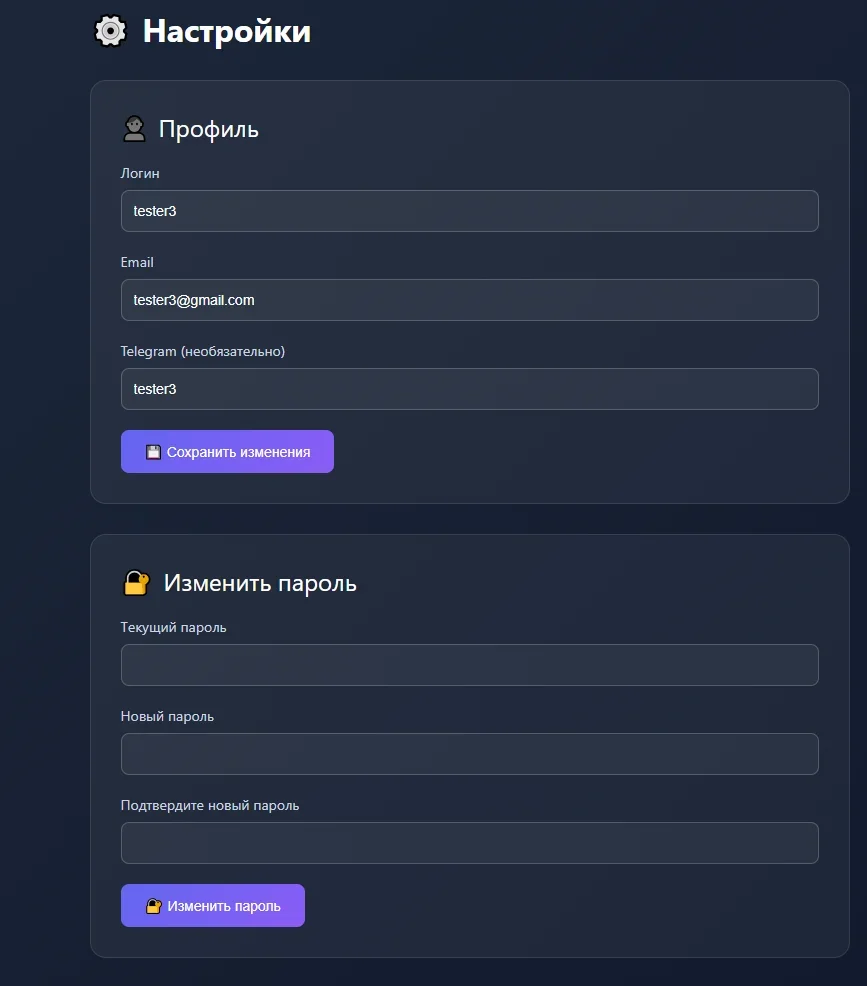The height and width of the screenshot is (986, 867).
Task: Click the Новый пароль label text
Action: (x=167, y=716)
